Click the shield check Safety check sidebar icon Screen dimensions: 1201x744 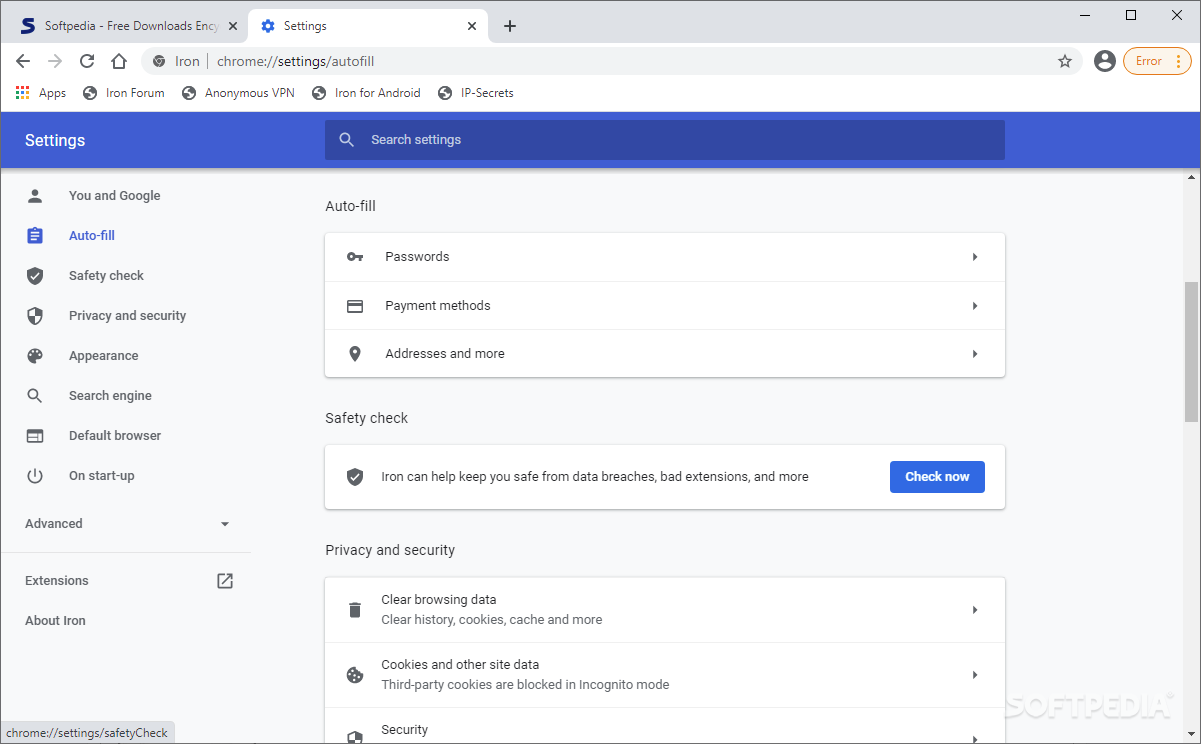35,276
